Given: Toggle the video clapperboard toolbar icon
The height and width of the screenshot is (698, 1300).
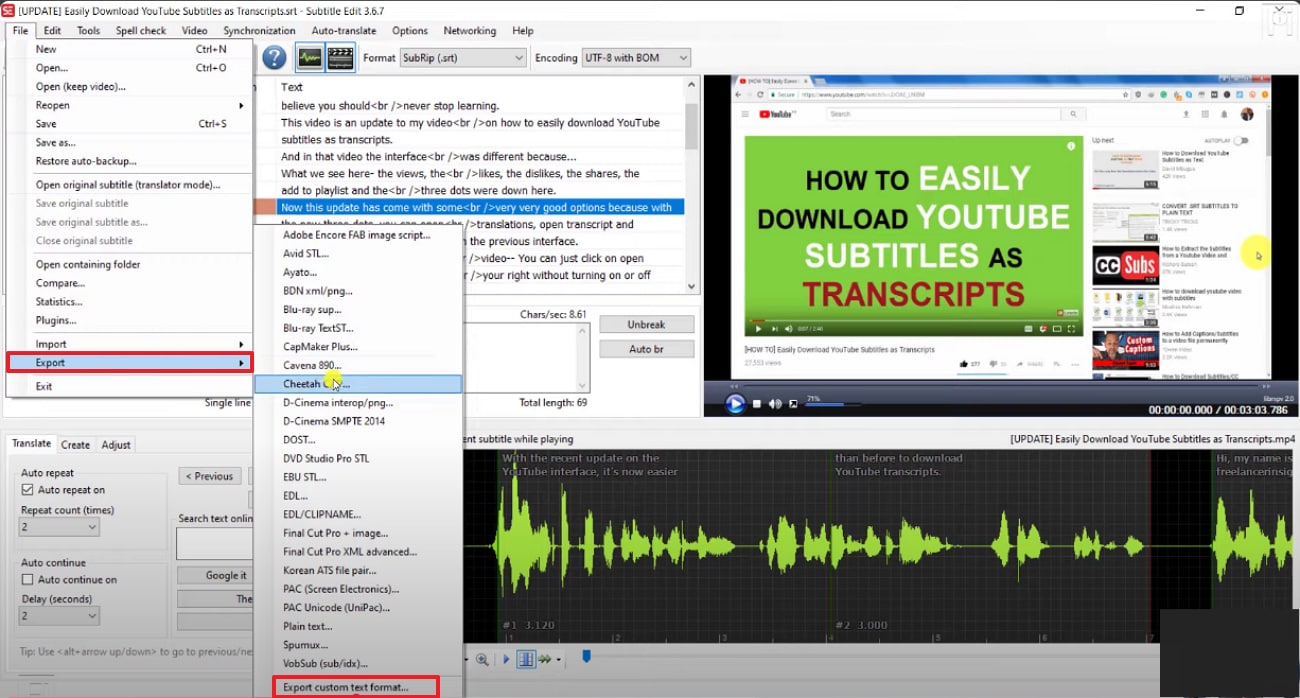Looking at the screenshot, I should pos(341,58).
